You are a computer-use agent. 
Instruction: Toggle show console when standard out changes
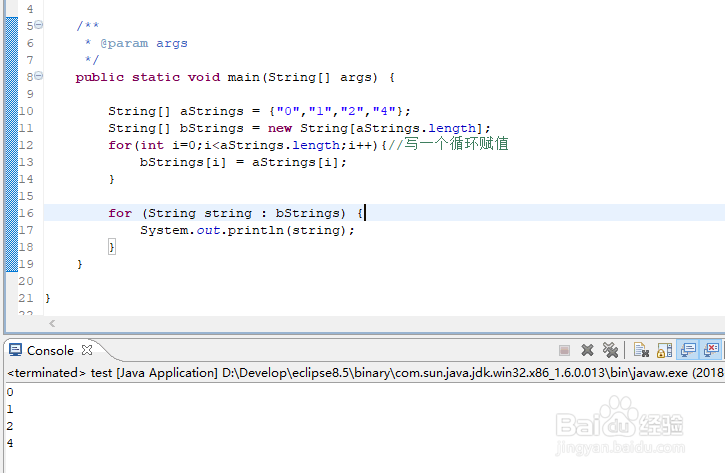[x=688, y=350]
